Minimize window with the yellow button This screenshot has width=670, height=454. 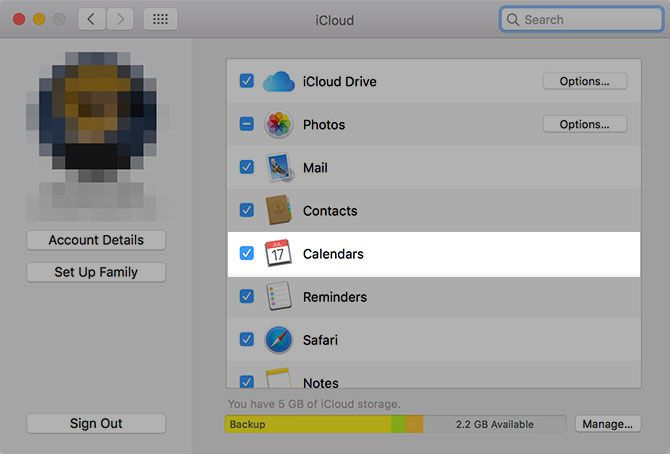pos(39,19)
